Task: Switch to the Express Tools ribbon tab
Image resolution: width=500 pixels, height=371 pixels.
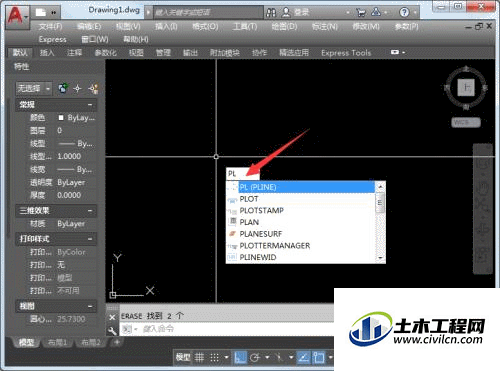Action: tap(346, 53)
